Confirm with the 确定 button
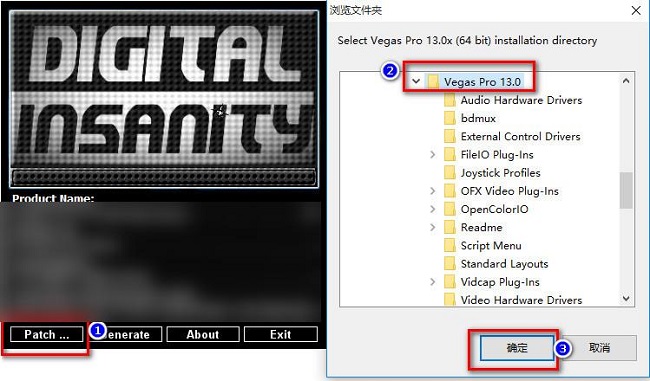The image size is (650, 381). coord(517,348)
